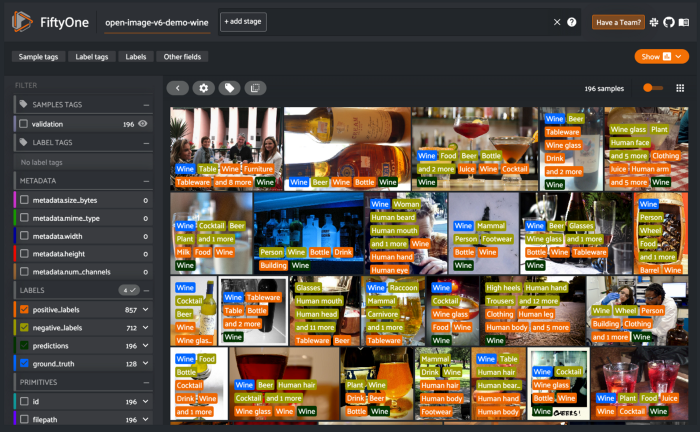The image size is (700, 432).
Task: Toggle the validation tag eye icon
Action: [x=142, y=124]
